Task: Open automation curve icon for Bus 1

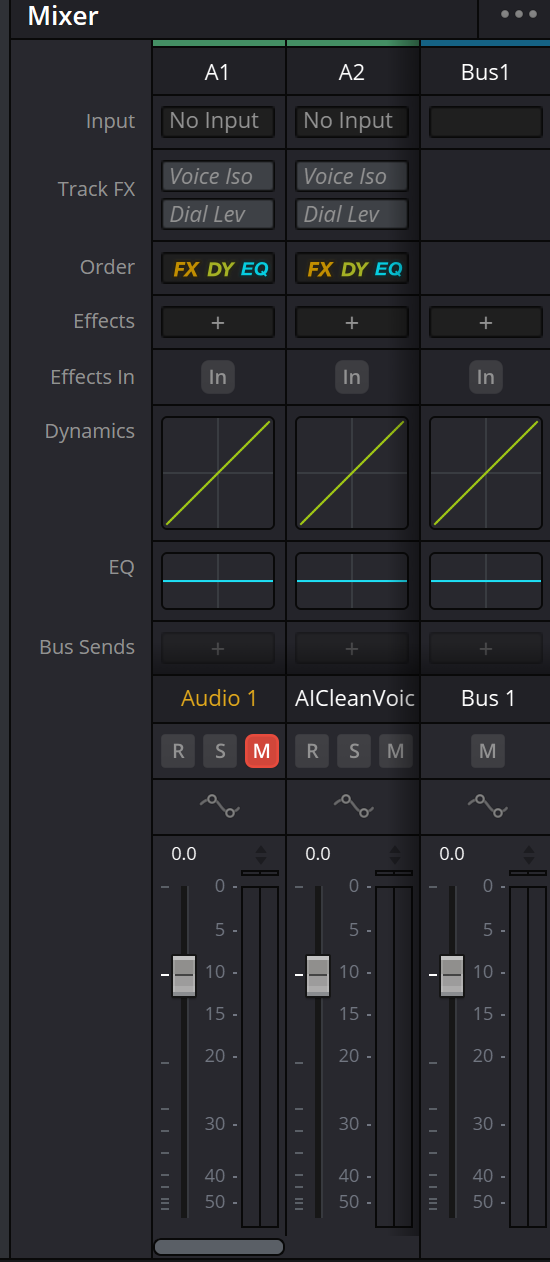Action: (x=486, y=806)
